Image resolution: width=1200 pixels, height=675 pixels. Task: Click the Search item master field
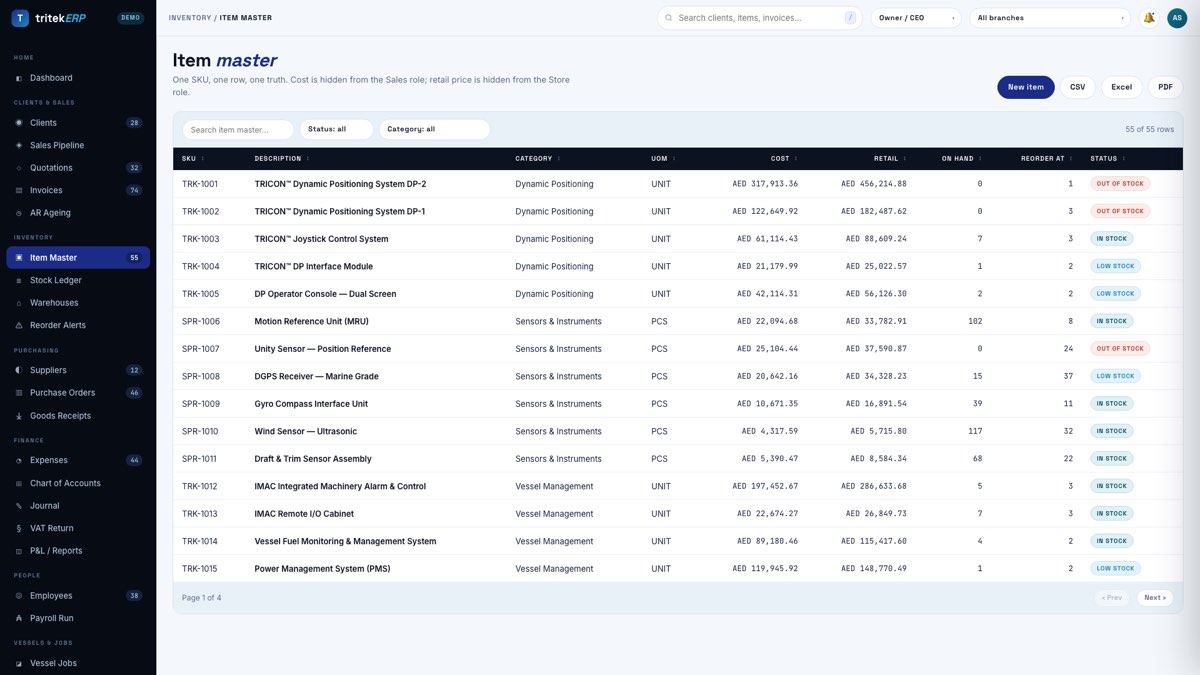coord(238,129)
